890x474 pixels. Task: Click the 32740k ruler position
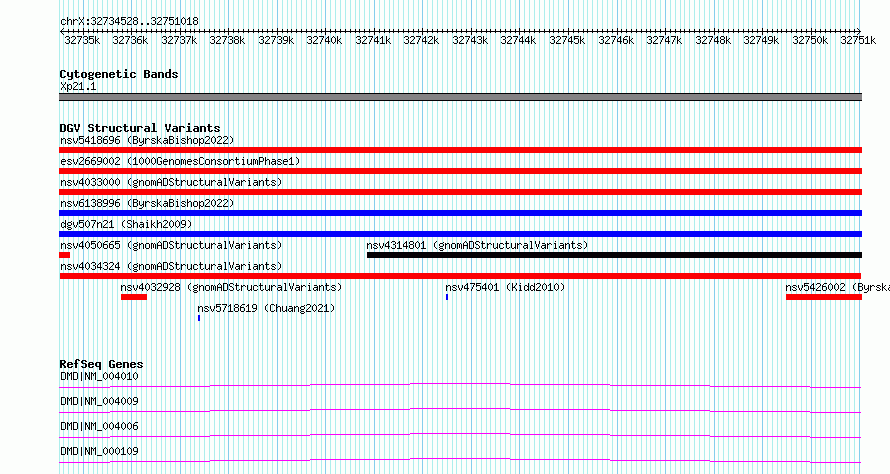(x=324, y=40)
